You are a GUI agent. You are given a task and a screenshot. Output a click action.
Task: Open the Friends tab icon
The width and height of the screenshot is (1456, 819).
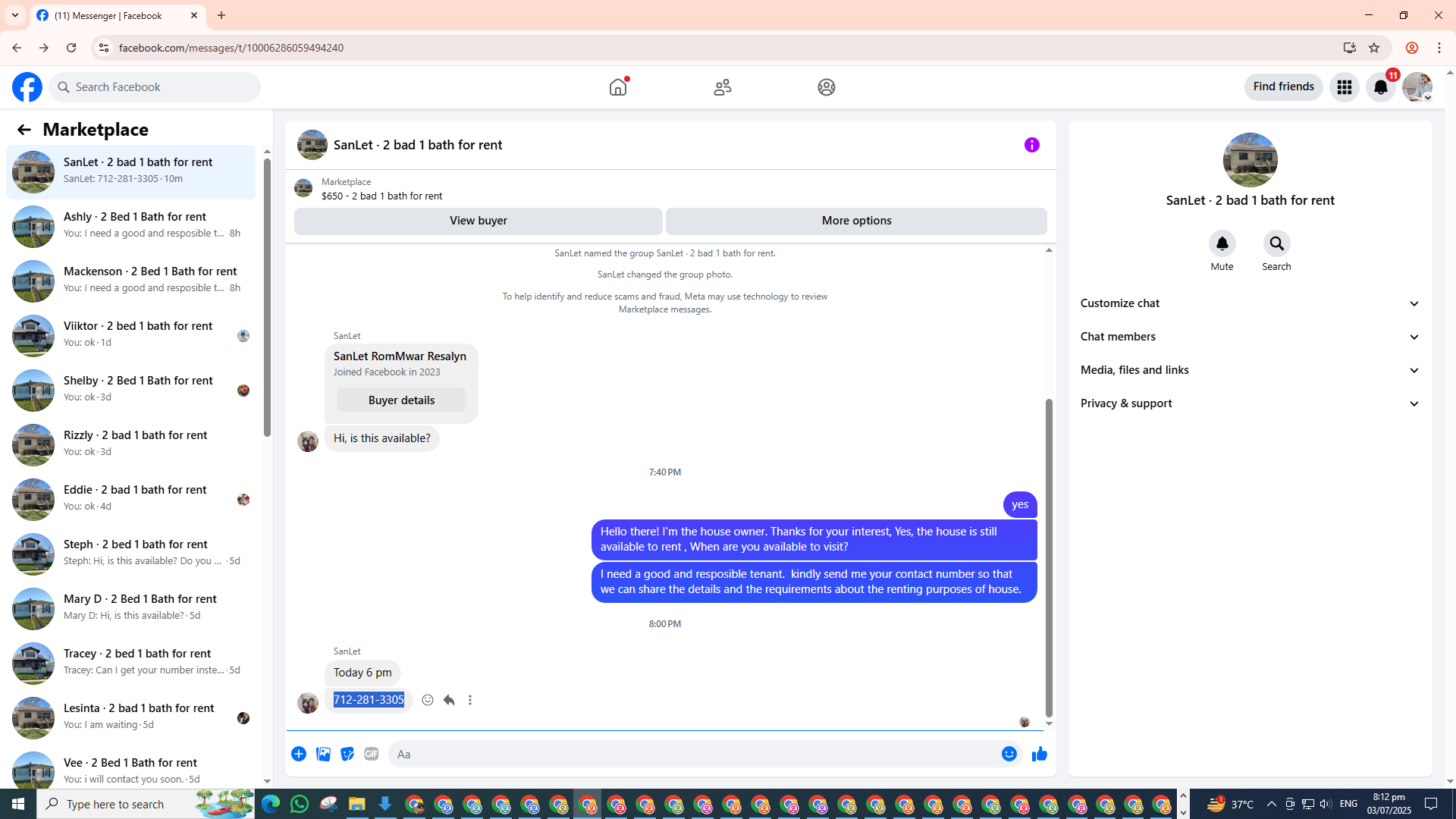(722, 87)
